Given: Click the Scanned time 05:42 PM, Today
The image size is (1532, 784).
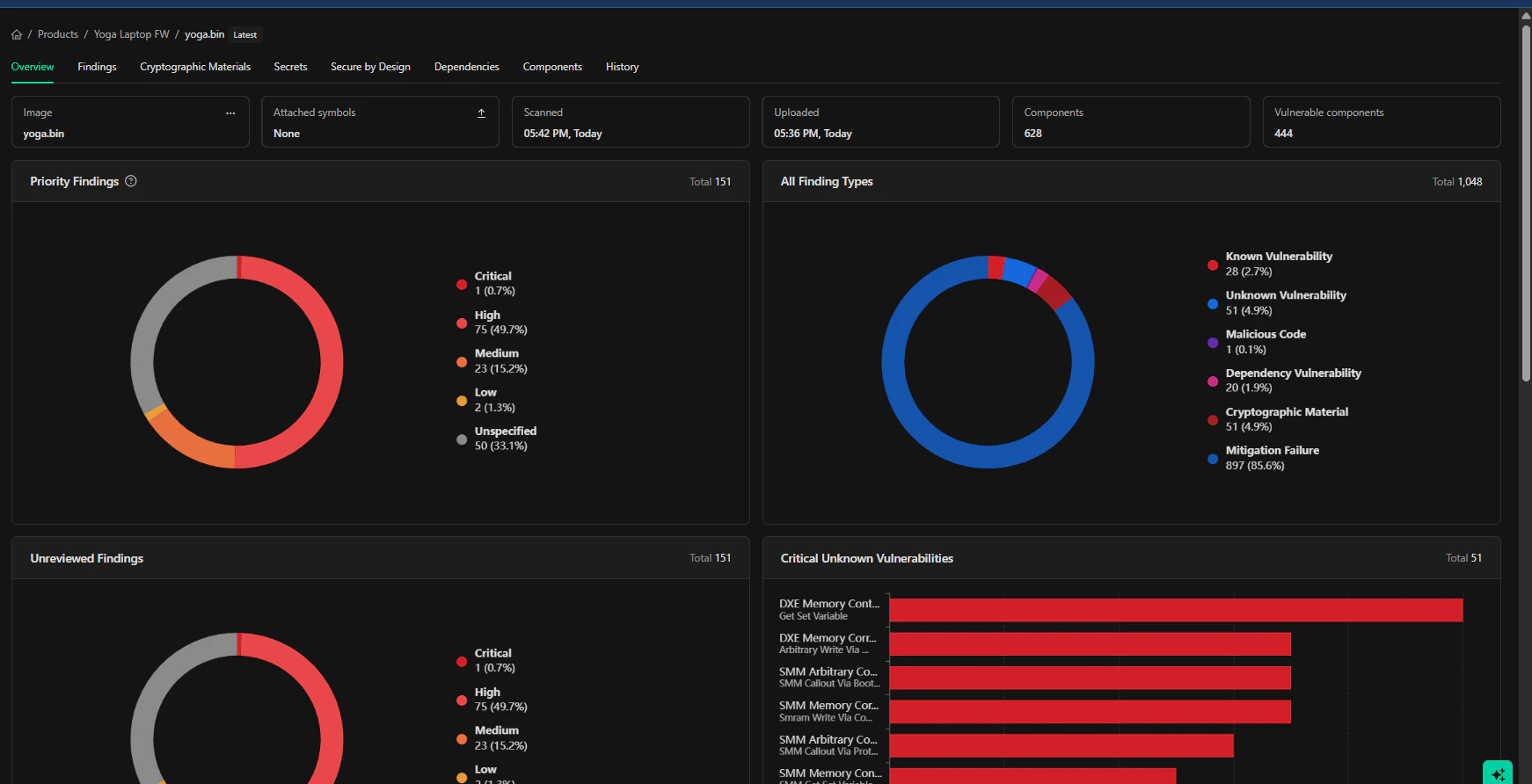Looking at the screenshot, I should [563, 134].
